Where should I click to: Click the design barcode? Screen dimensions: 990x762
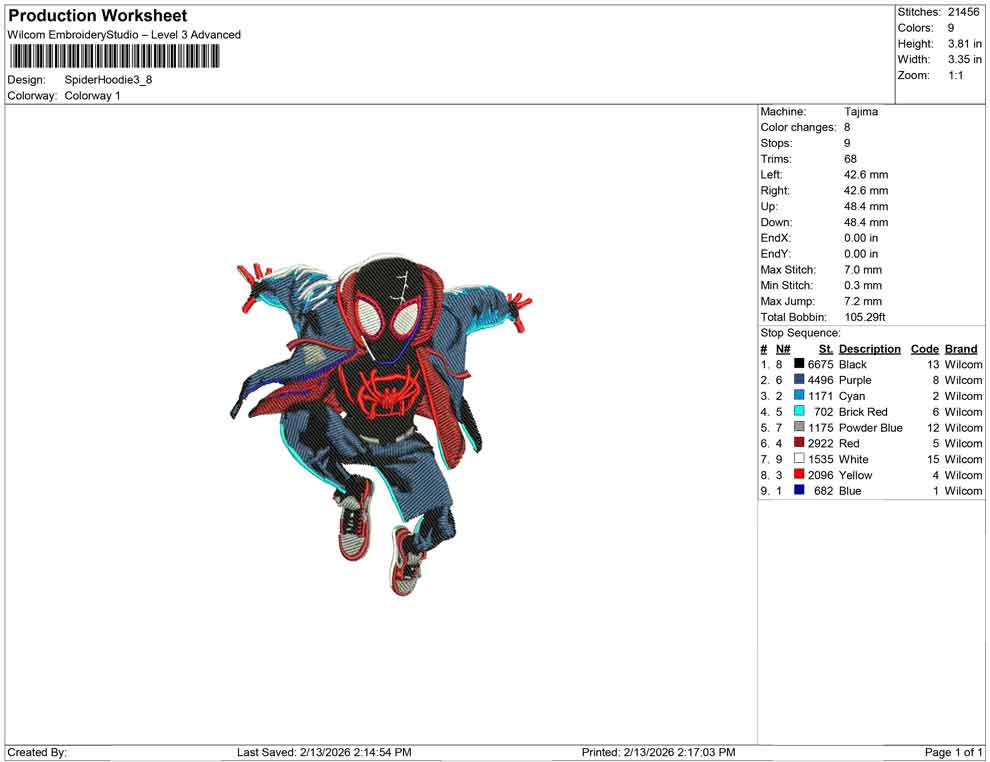tap(113, 58)
